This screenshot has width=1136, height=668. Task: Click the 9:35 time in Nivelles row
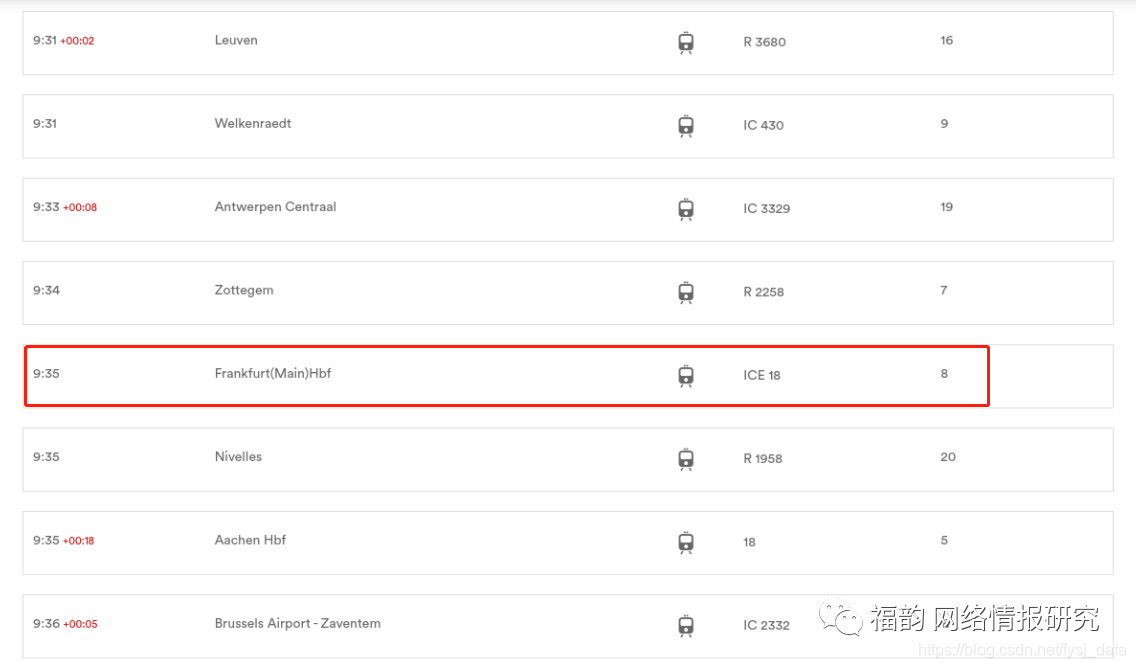pyautogui.click(x=46, y=457)
